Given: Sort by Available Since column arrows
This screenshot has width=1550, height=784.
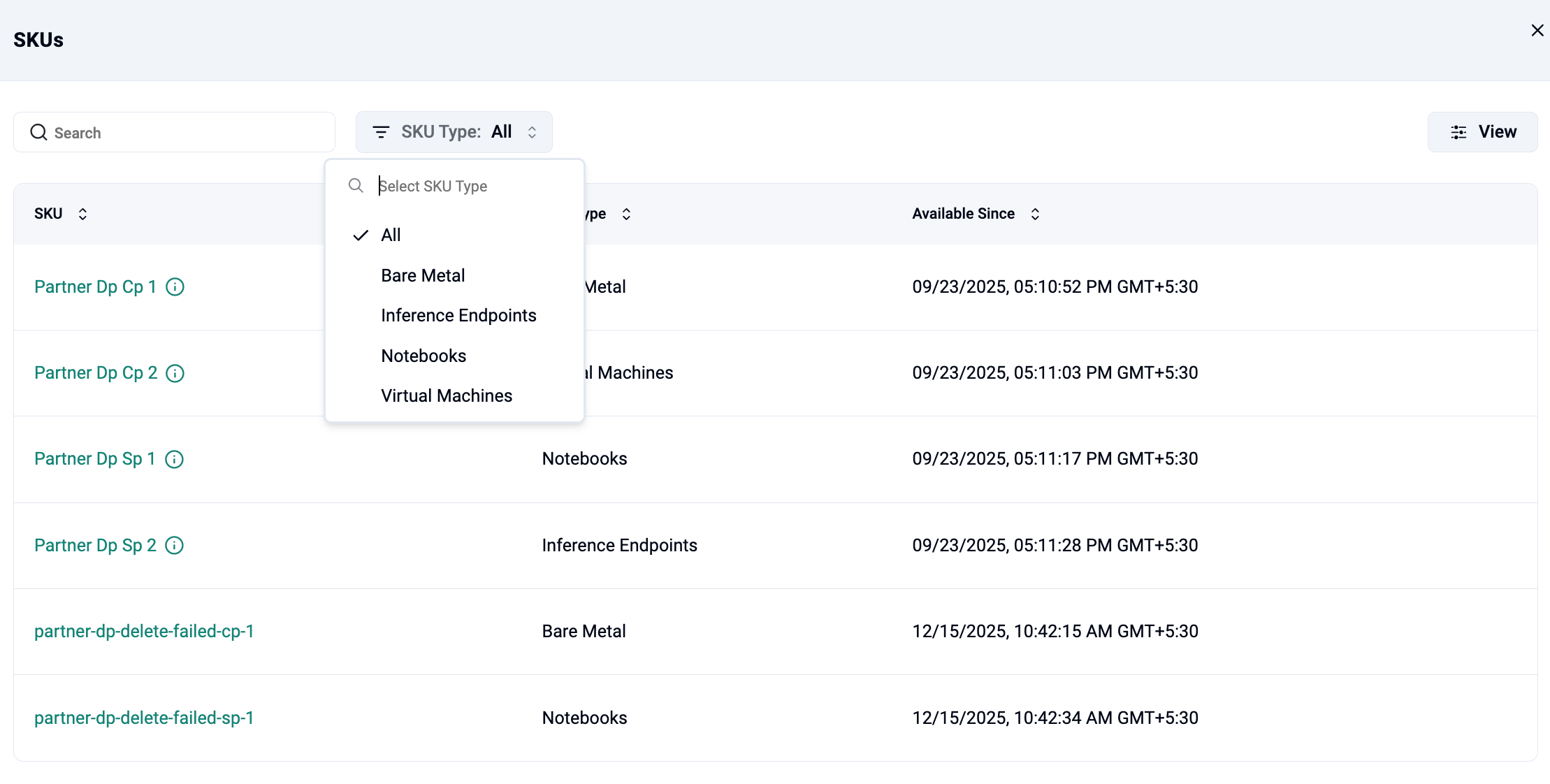Looking at the screenshot, I should (1035, 214).
